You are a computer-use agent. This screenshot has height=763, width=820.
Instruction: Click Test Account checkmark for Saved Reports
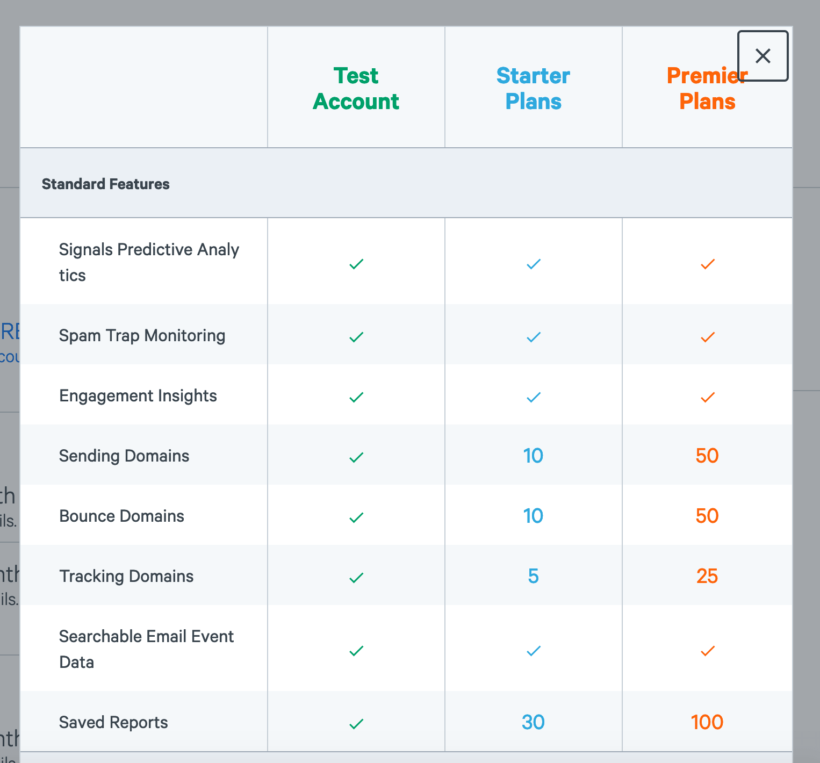pyautogui.click(x=356, y=723)
